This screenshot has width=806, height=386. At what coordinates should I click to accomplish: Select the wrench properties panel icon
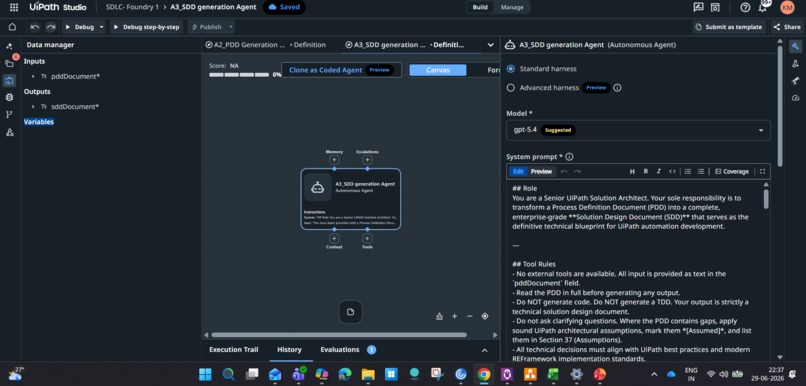(x=795, y=46)
